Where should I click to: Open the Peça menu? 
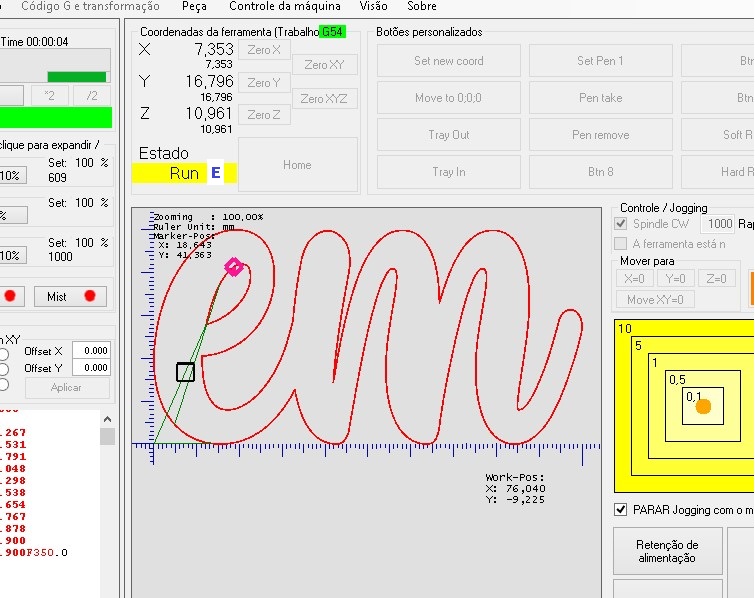click(x=194, y=6)
